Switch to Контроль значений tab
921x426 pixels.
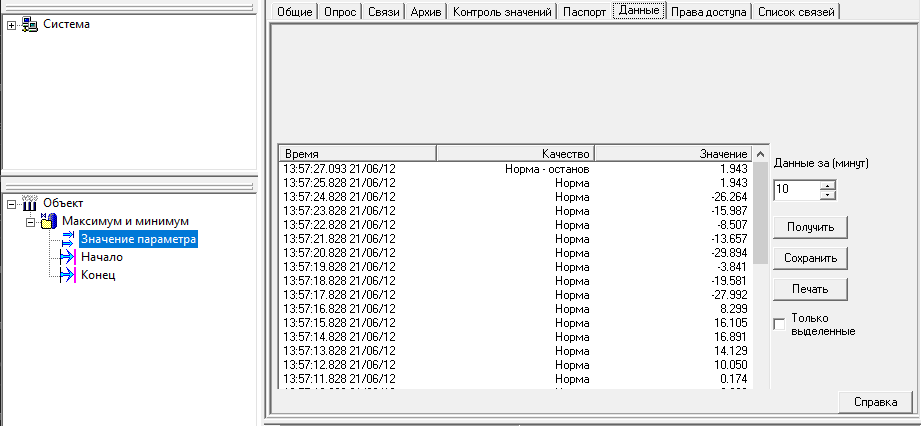pyautogui.click(x=503, y=12)
